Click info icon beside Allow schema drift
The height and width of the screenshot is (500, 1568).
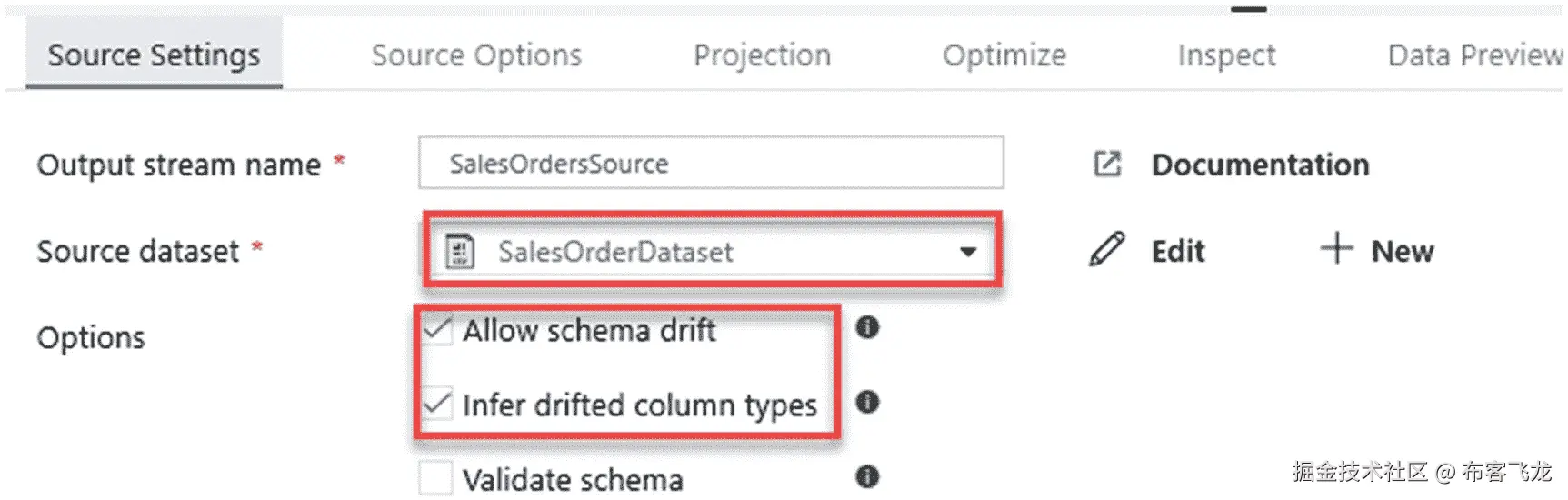coord(867,327)
